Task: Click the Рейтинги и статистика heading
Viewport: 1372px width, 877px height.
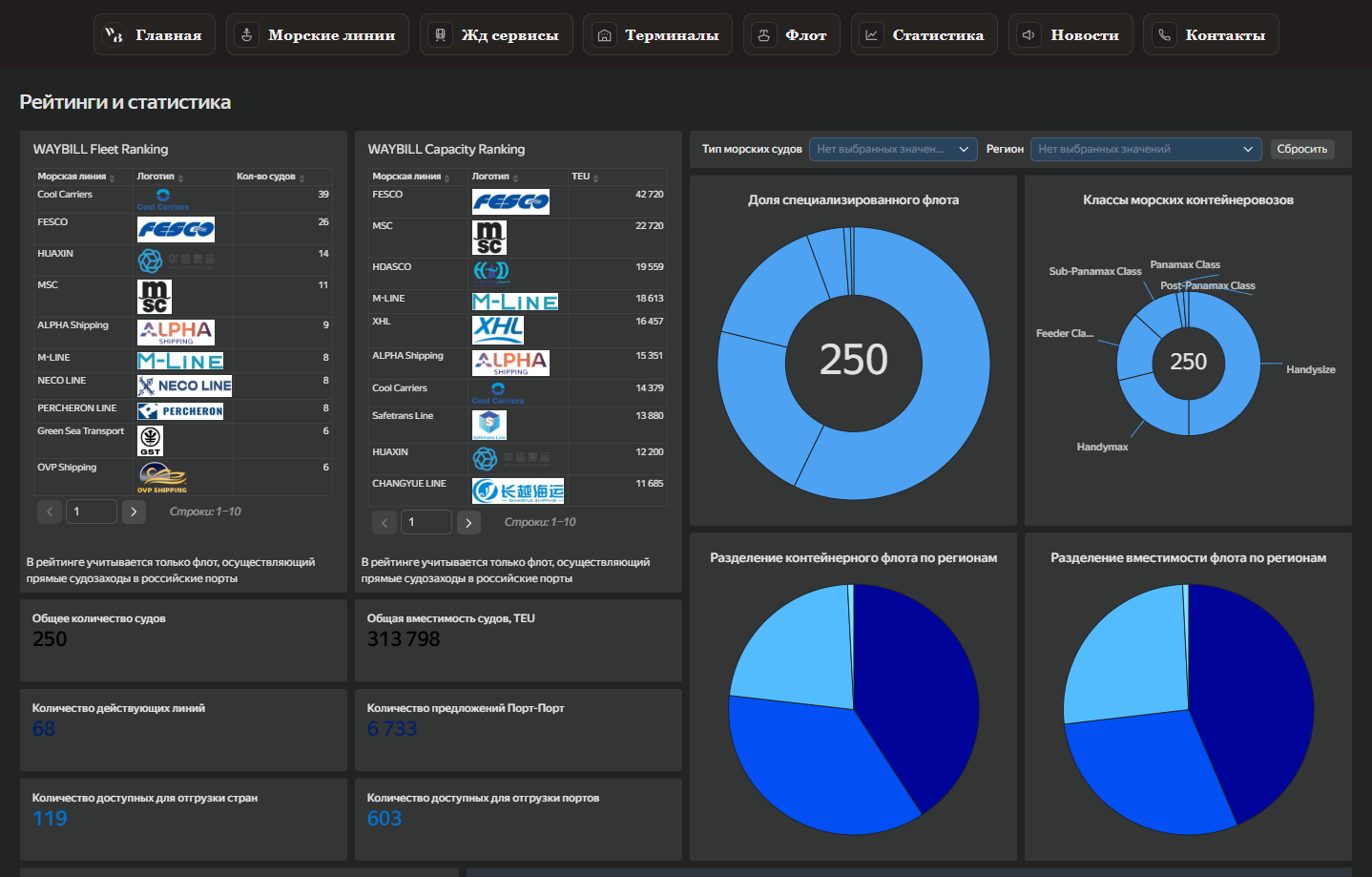Action: tap(125, 102)
